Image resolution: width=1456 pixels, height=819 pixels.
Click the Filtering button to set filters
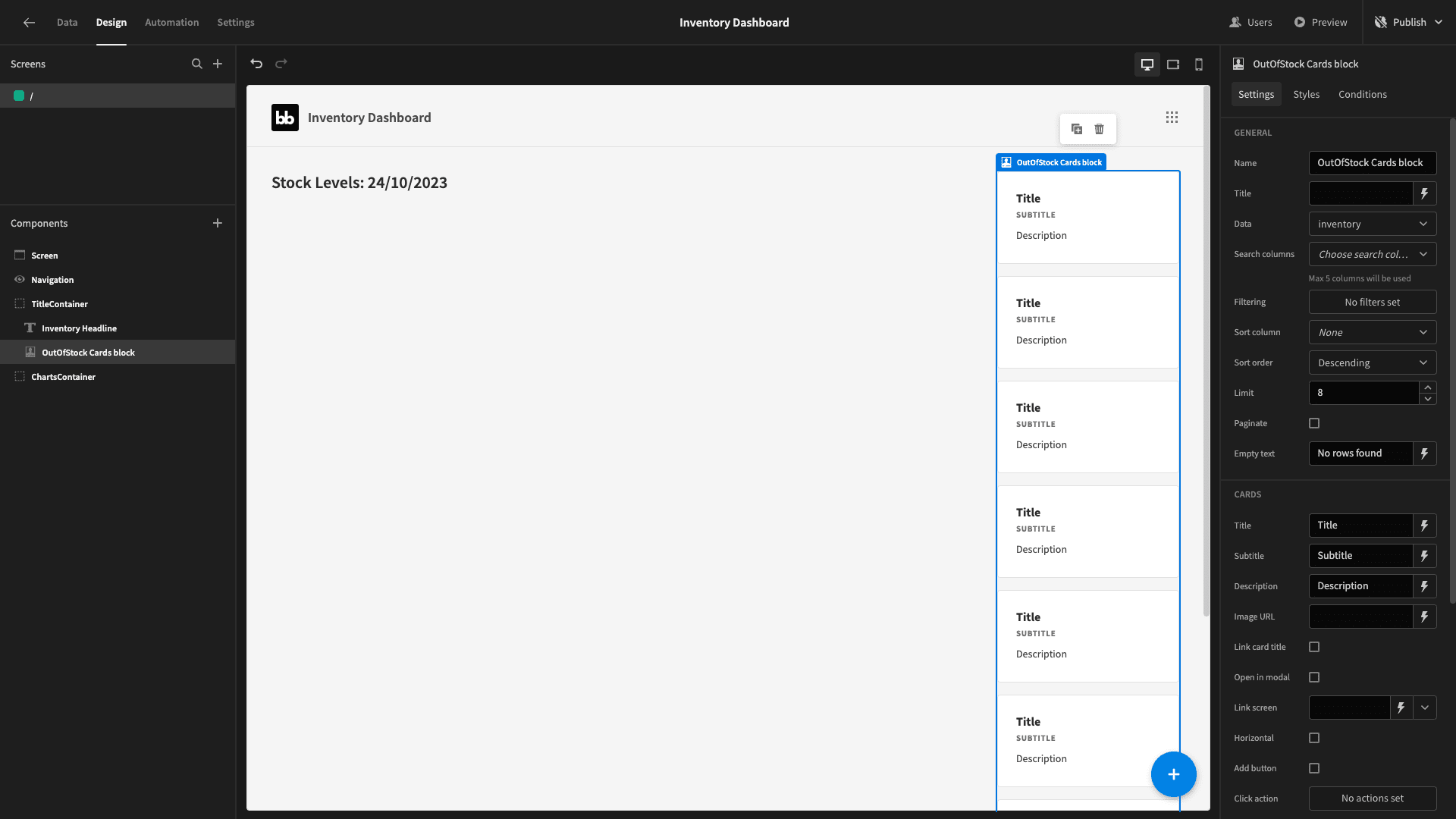tap(1372, 302)
